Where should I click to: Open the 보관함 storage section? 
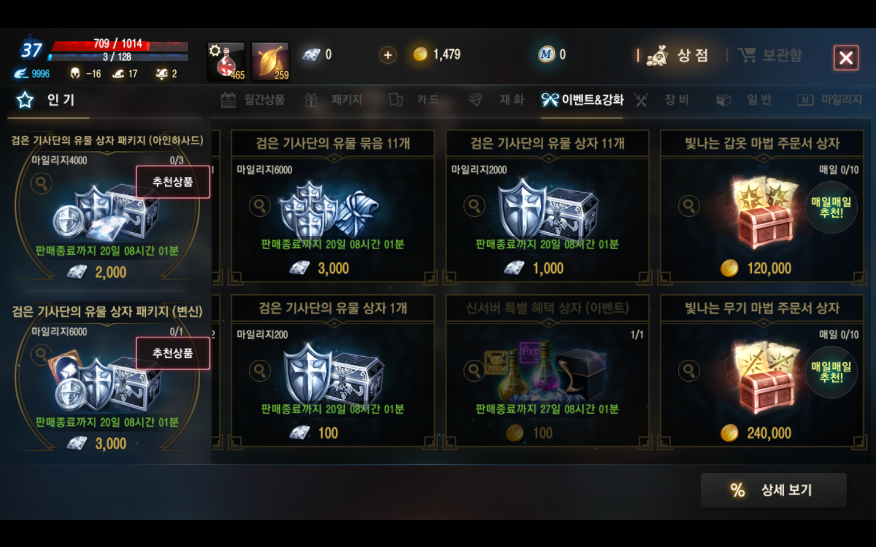[x=770, y=55]
